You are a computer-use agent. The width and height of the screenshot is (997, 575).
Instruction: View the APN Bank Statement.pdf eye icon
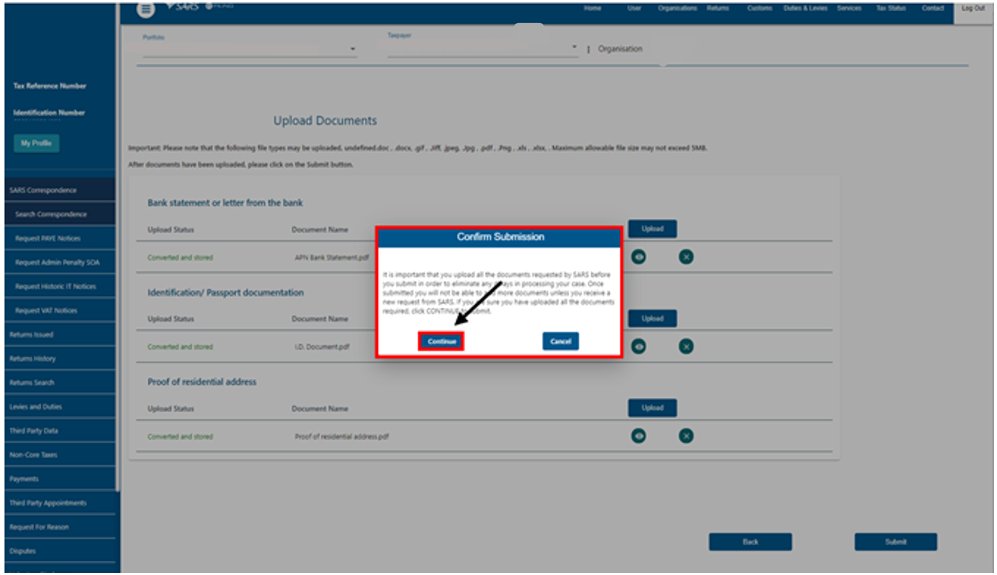point(638,257)
